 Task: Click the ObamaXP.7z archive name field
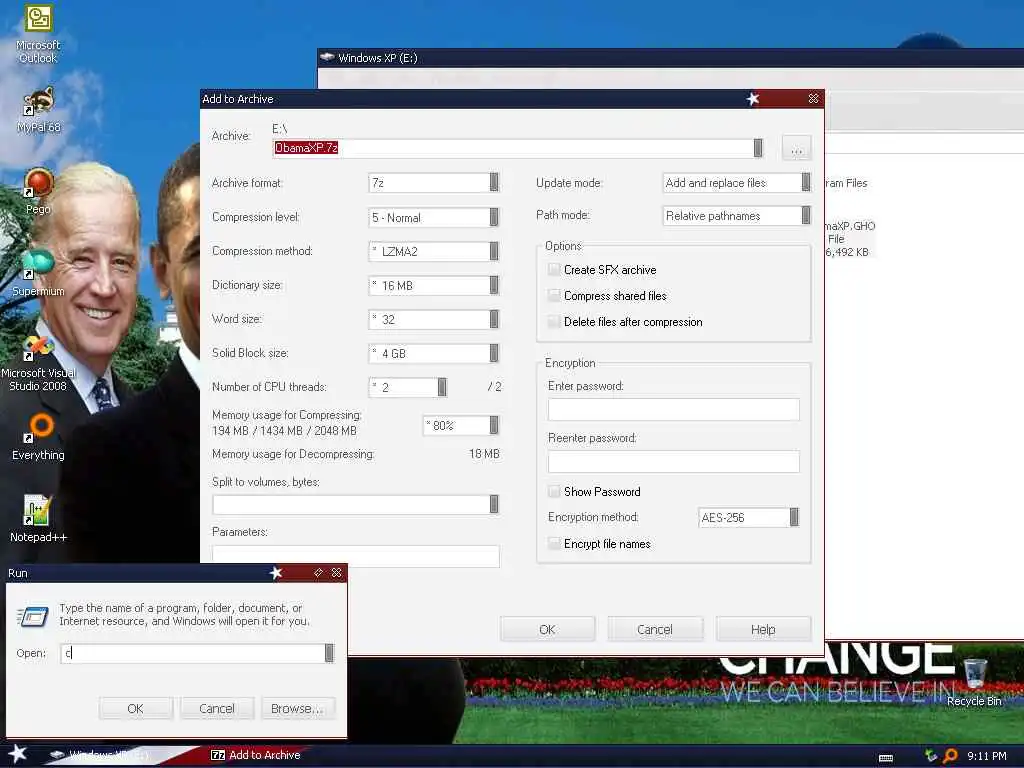tap(513, 148)
